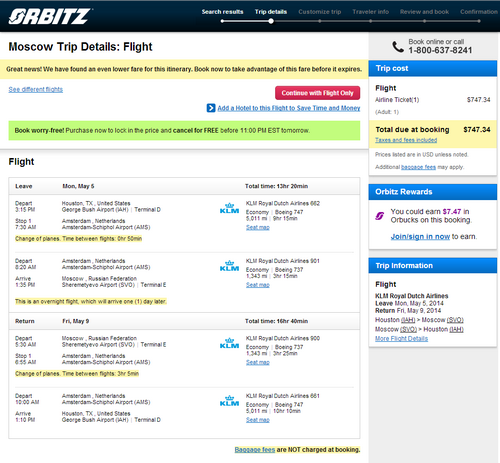500x463 pixels.
Task: Click the KLM logo for flight 900
Action: [229, 343]
